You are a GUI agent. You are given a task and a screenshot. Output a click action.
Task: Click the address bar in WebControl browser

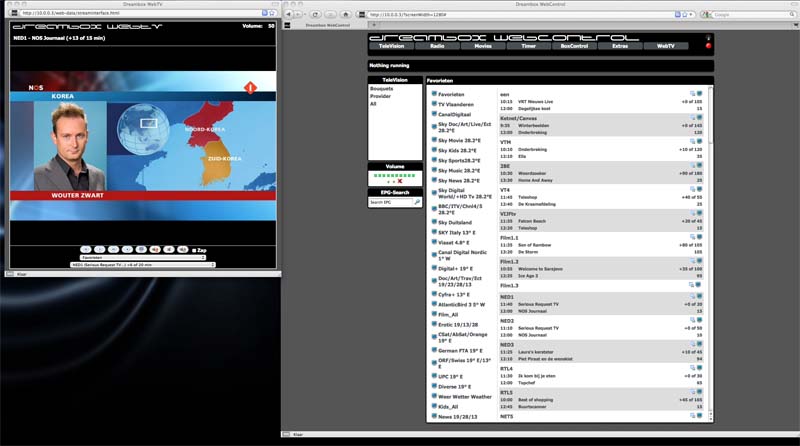526,14
